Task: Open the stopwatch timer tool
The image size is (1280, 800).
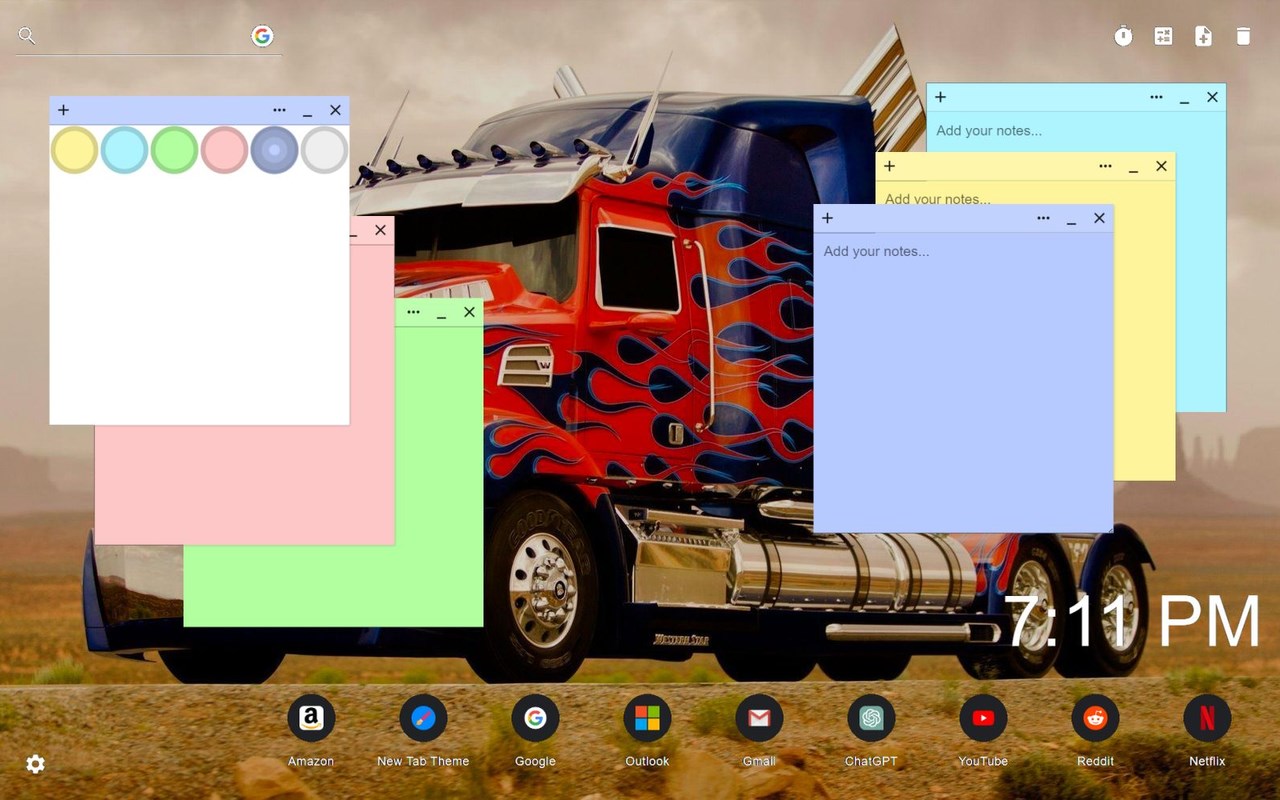Action: (x=1123, y=36)
